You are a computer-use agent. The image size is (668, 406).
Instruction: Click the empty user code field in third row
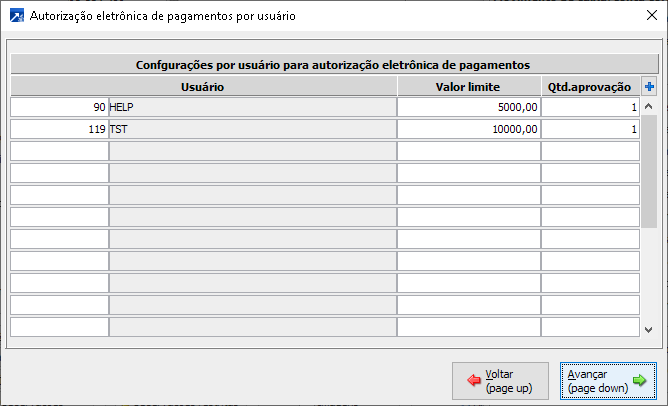click(x=60, y=151)
